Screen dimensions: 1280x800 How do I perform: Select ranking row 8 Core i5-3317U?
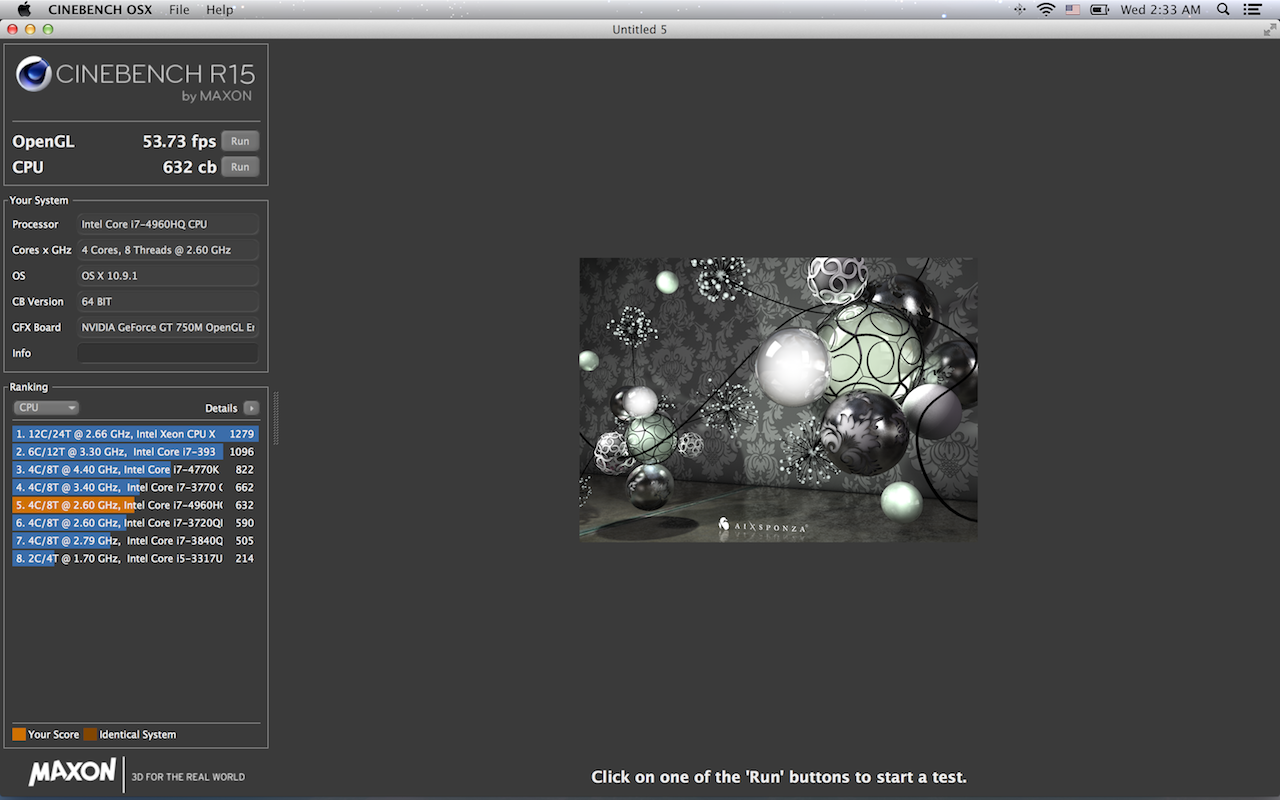pyautogui.click(x=135, y=558)
